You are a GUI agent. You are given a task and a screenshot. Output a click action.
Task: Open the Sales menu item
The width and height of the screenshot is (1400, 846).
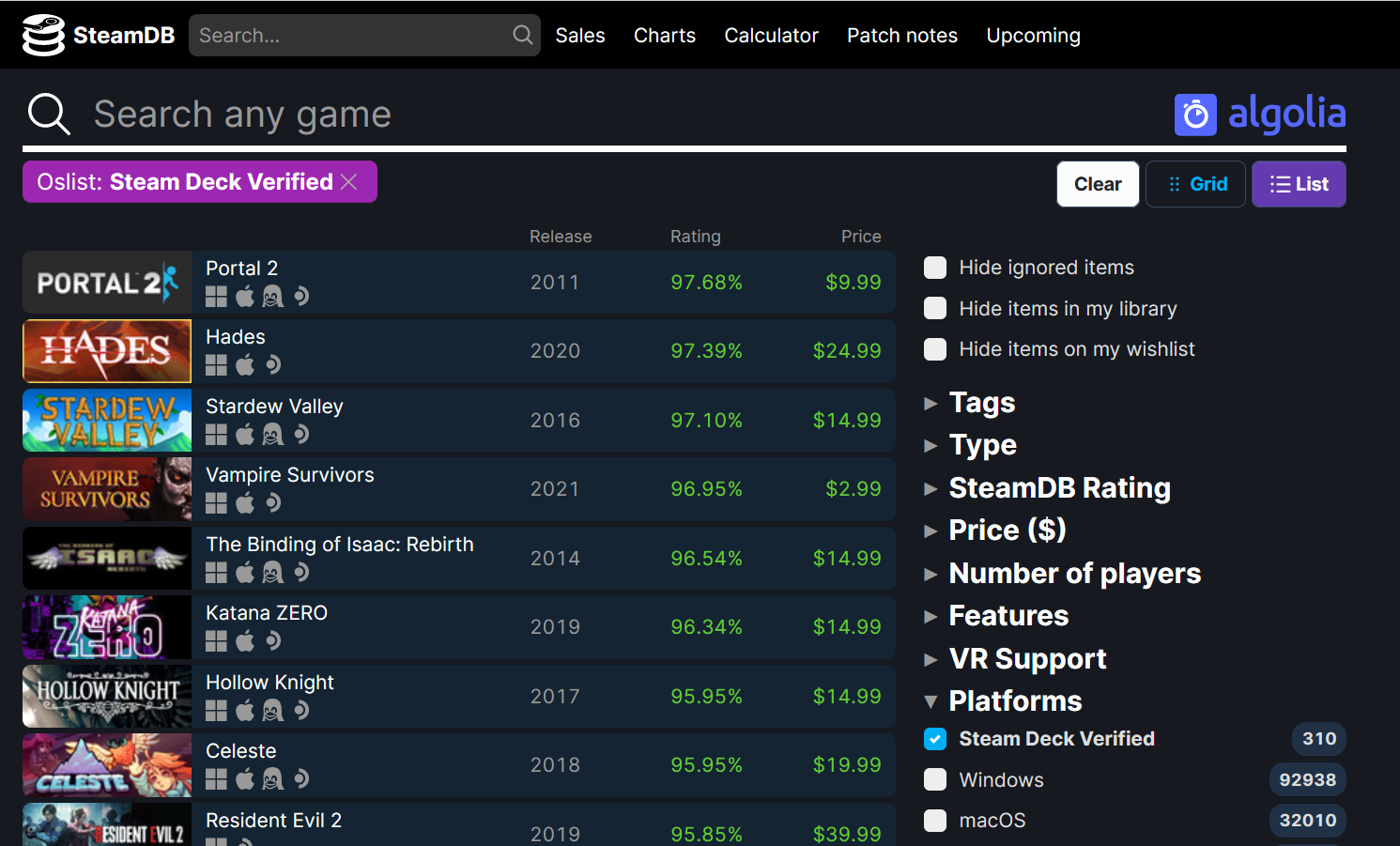[579, 36]
